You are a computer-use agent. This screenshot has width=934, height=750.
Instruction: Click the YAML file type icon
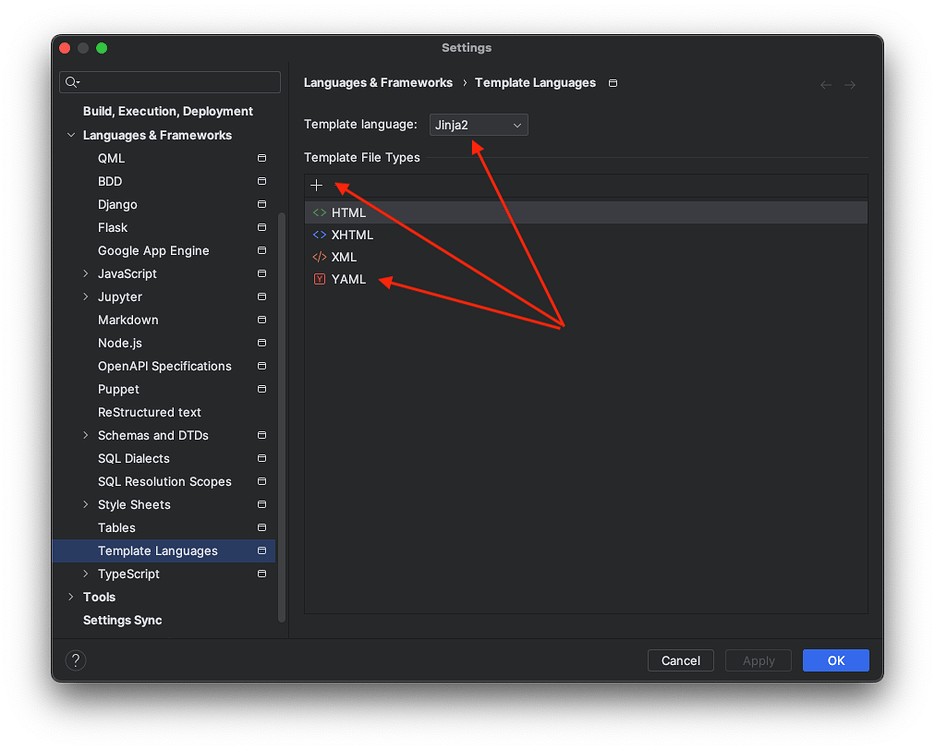(x=321, y=279)
